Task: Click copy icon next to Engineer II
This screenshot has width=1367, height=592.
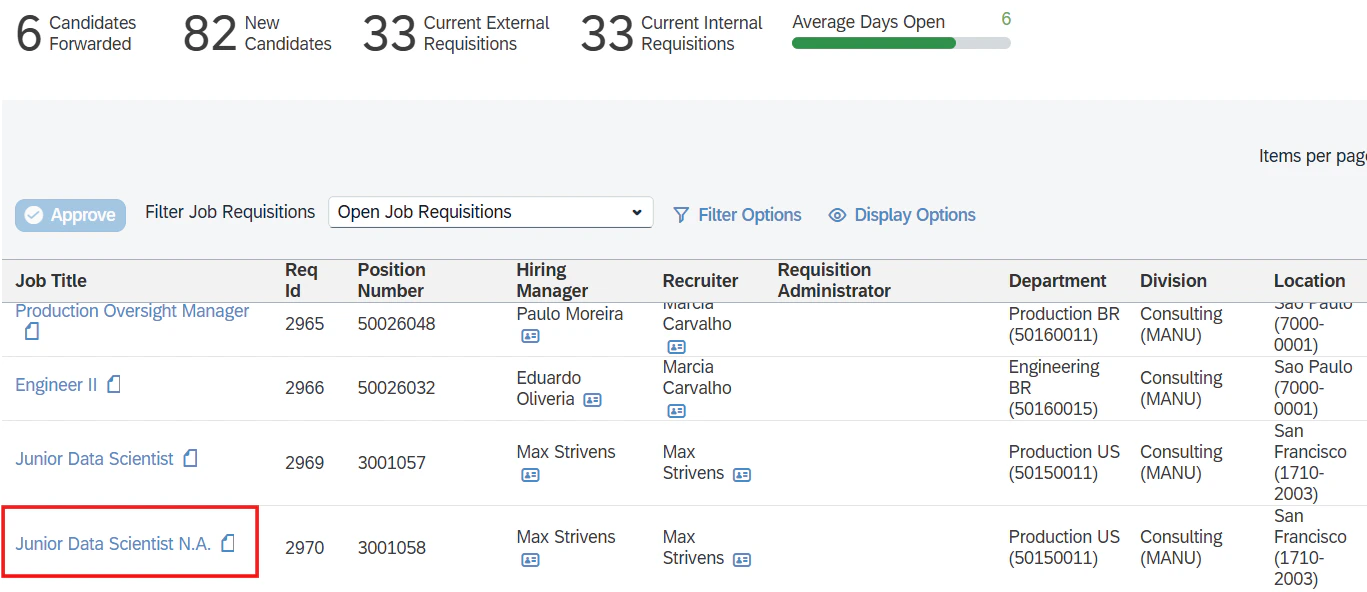Action: coord(112,383)
